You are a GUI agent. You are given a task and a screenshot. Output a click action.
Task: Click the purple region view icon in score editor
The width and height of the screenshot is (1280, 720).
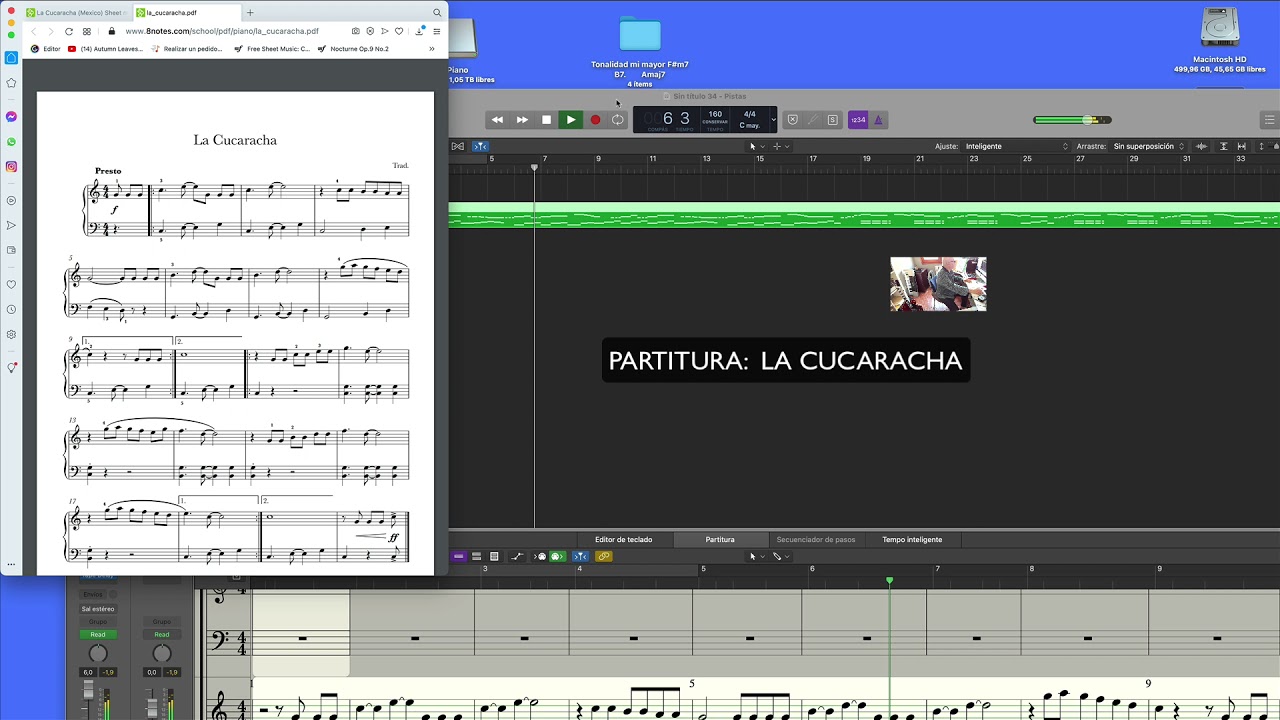tap(458, 557)
